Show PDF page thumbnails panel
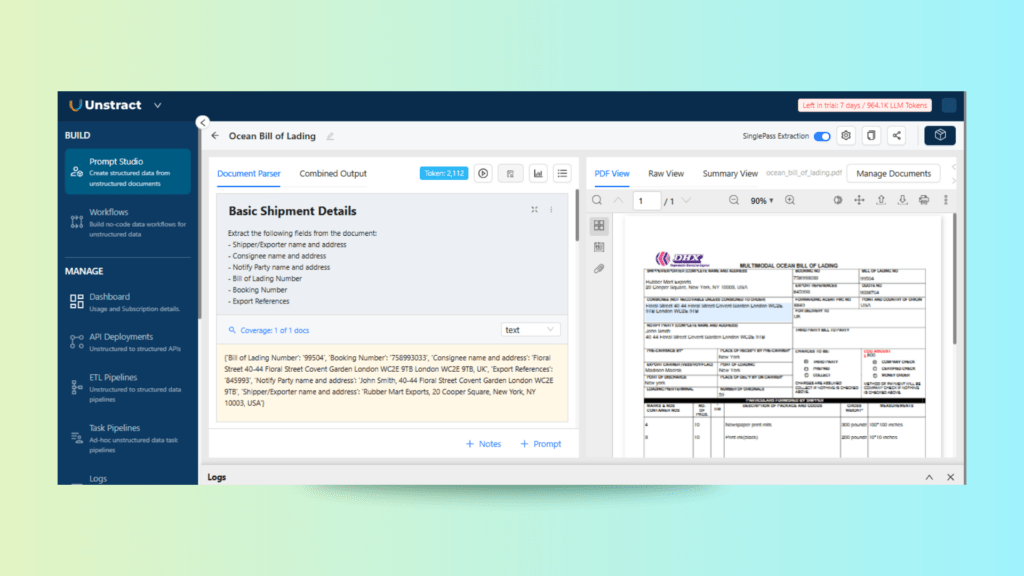1024x576 pixels. (599, 226)
